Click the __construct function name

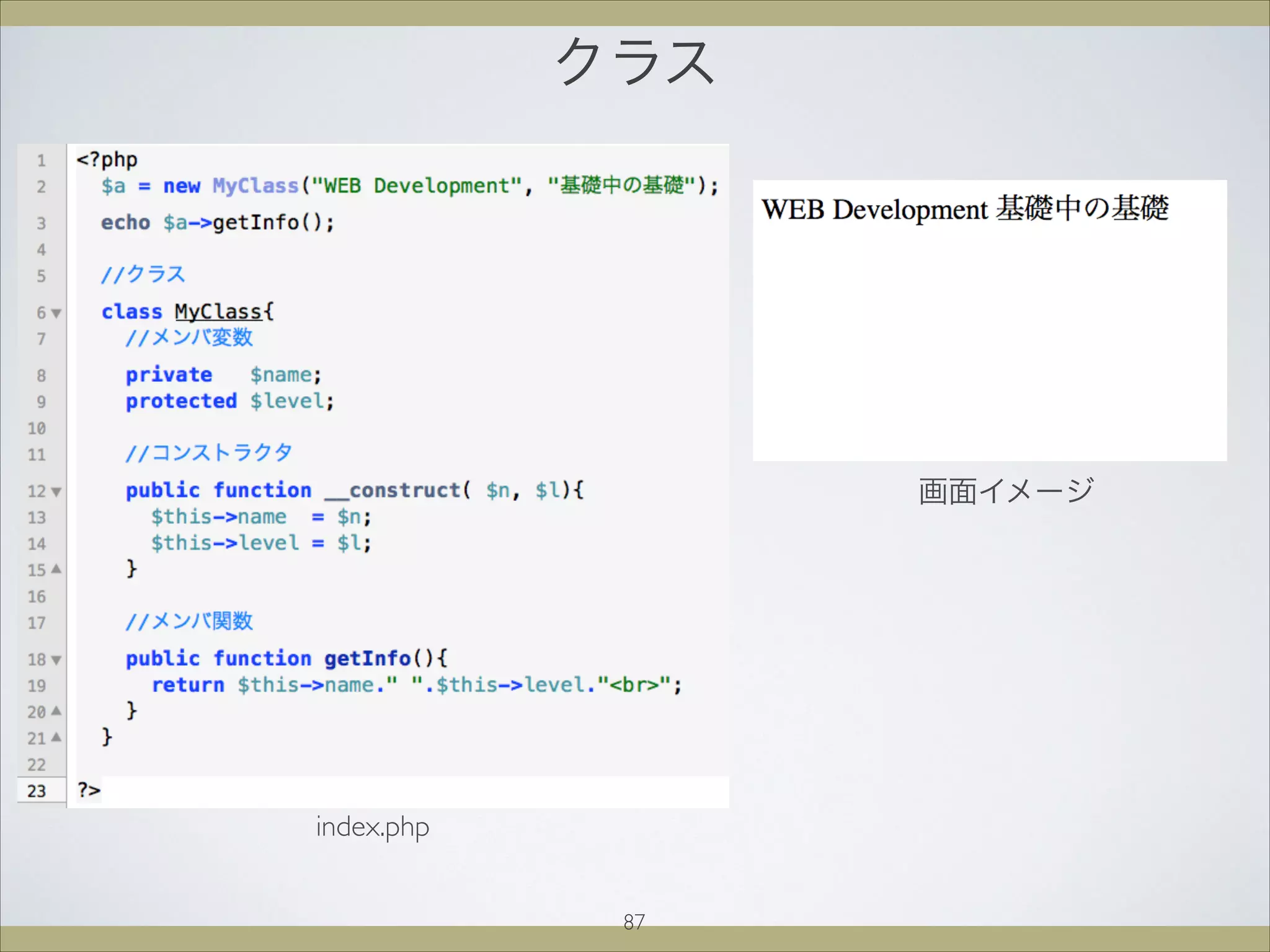(393, 490)
